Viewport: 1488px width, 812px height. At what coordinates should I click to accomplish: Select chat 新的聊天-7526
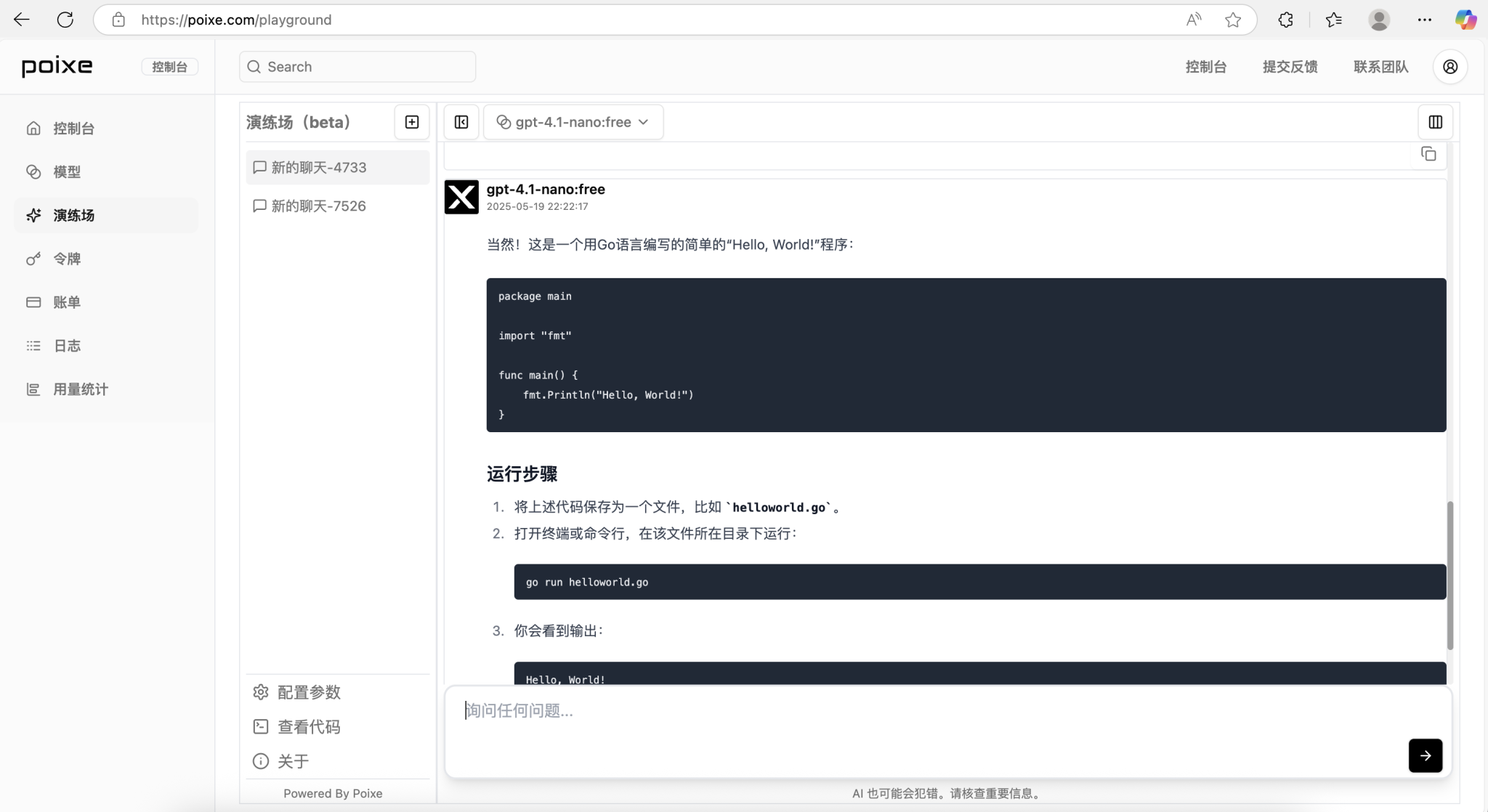pyautogui.click(x=338, y=206)
